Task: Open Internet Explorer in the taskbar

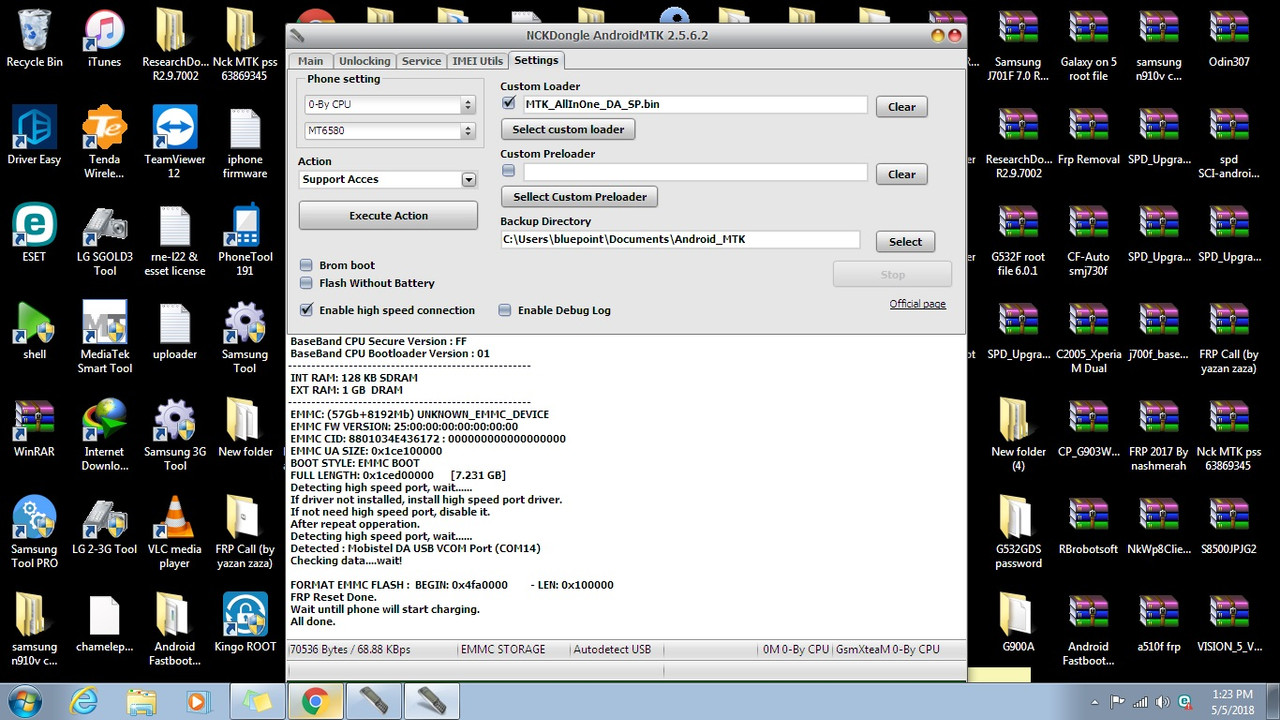Action: click(84, 701)
